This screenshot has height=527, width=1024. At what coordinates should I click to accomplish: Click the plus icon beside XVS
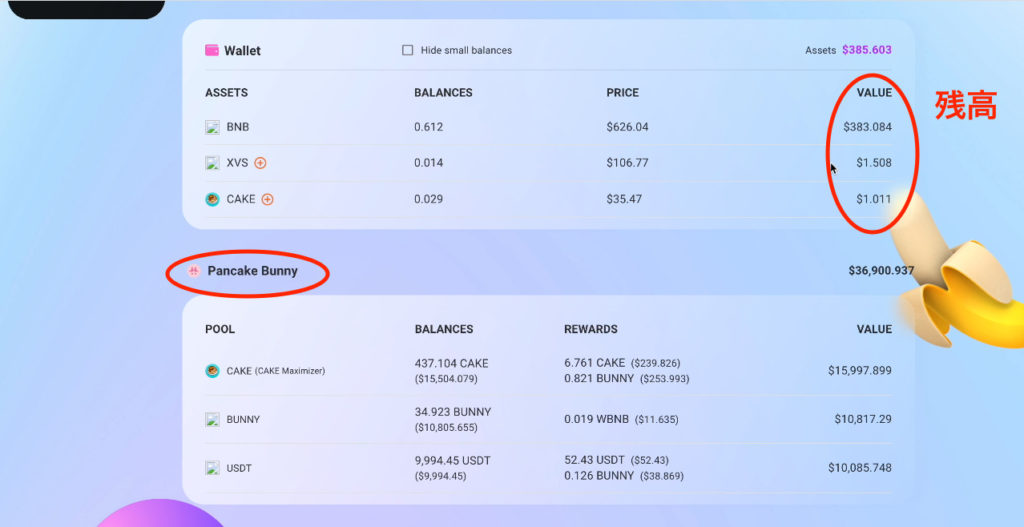260,163
